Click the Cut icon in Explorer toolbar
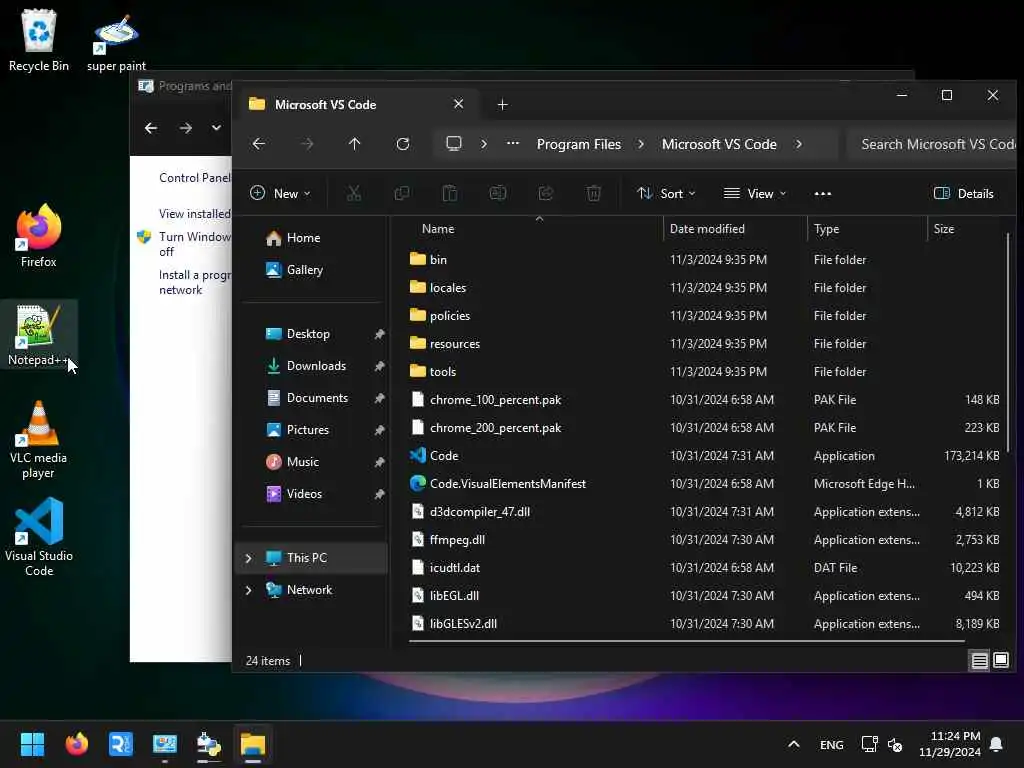This screenshot has width=1024, height=768. (353, 193)
